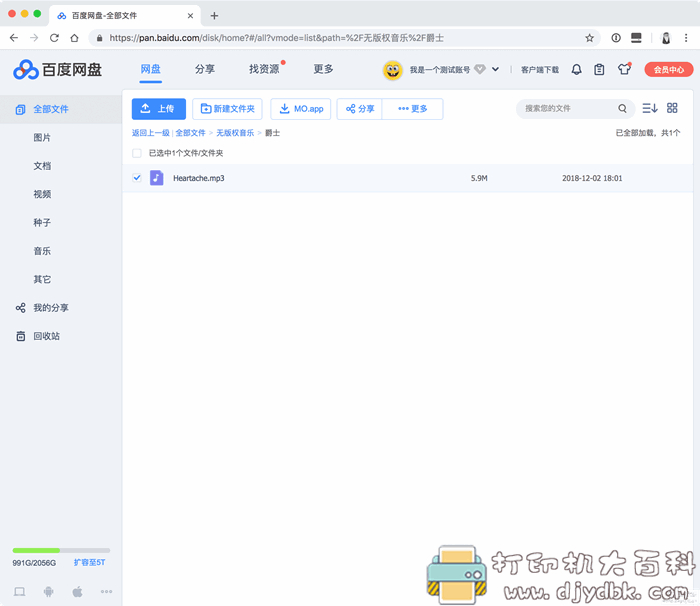Image resolution: width=700 pixels, height=606 pixels.
Task: Open the Chrome menu three dots
Action: point(686,38)
